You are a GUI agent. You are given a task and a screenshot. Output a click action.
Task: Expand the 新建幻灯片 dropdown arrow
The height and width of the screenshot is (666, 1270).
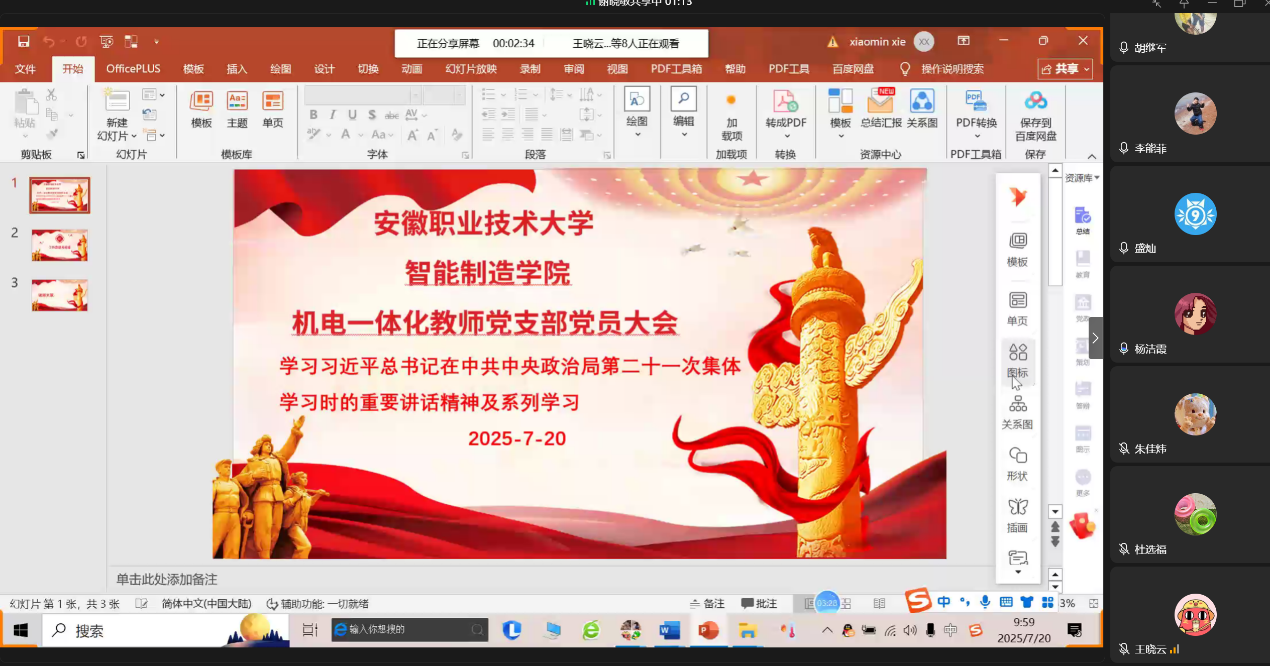click(117, 136)
